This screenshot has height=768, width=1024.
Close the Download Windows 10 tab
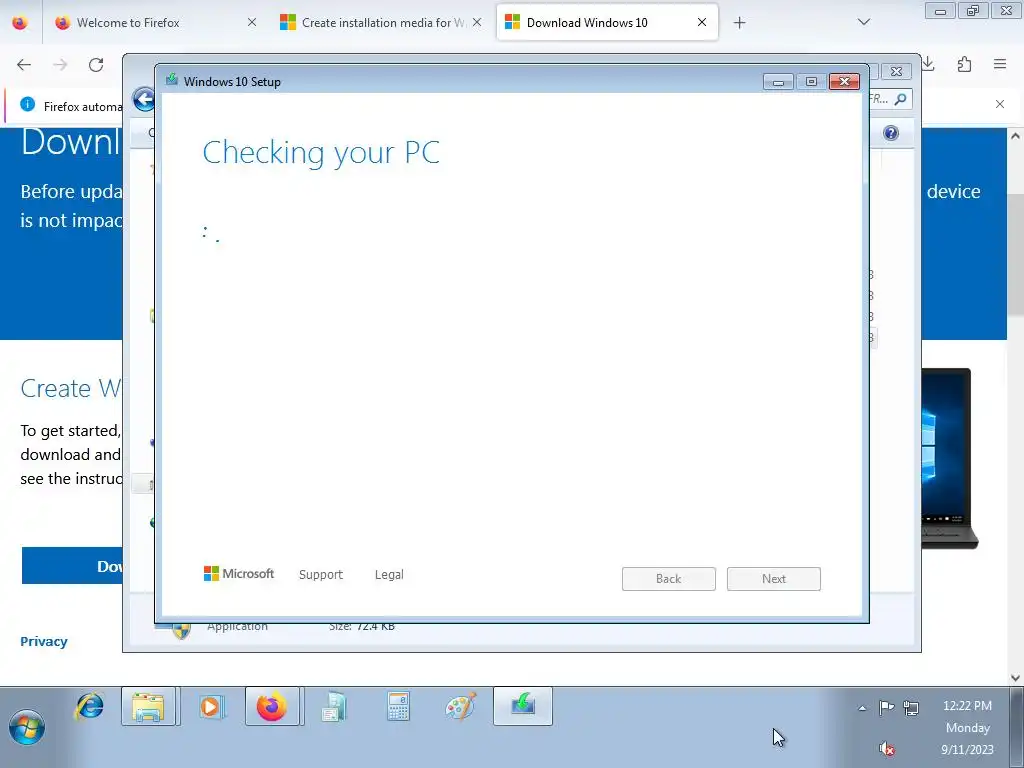tap(702, 22)
